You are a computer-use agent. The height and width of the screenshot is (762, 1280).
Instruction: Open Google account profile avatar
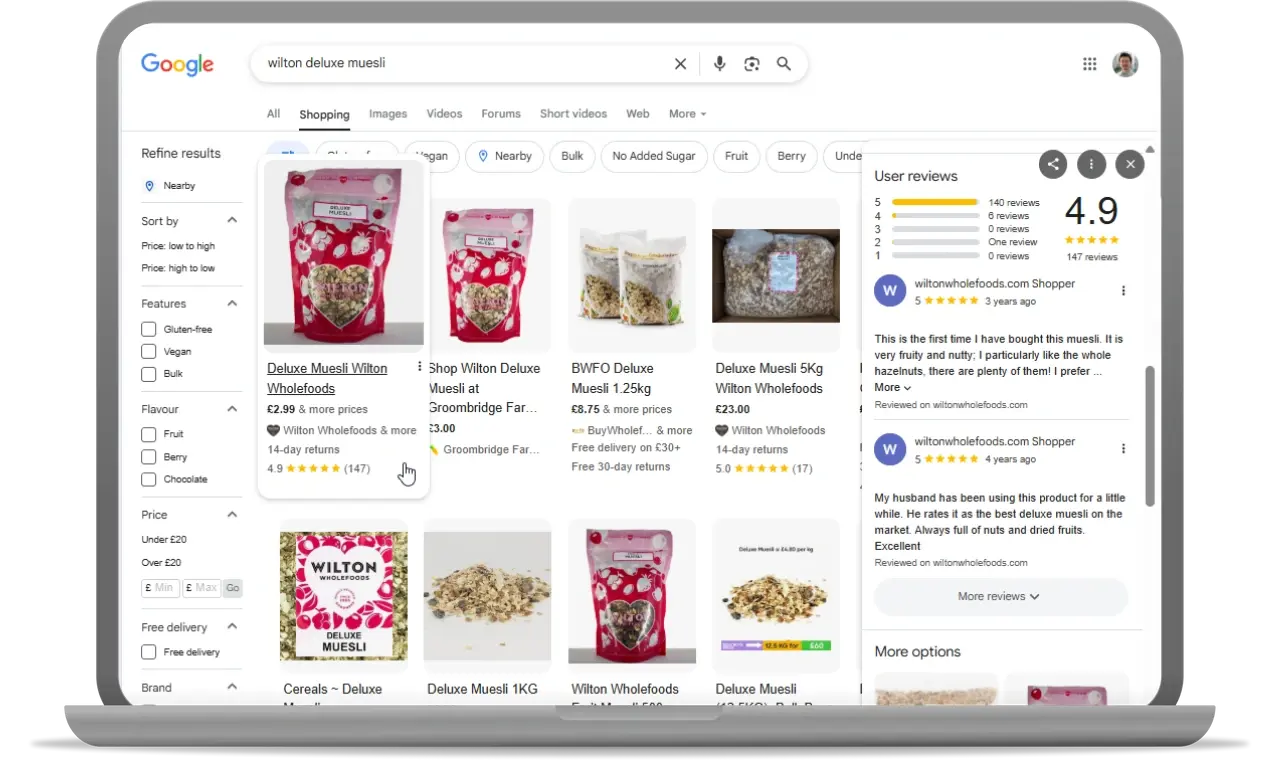1125,64
